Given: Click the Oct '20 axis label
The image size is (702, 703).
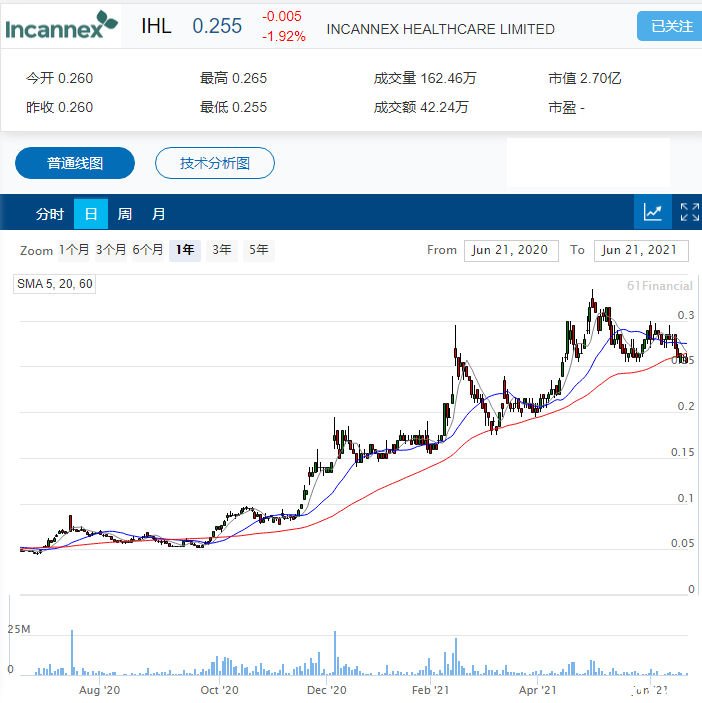Looking at the screenshot, I should 220,690.
